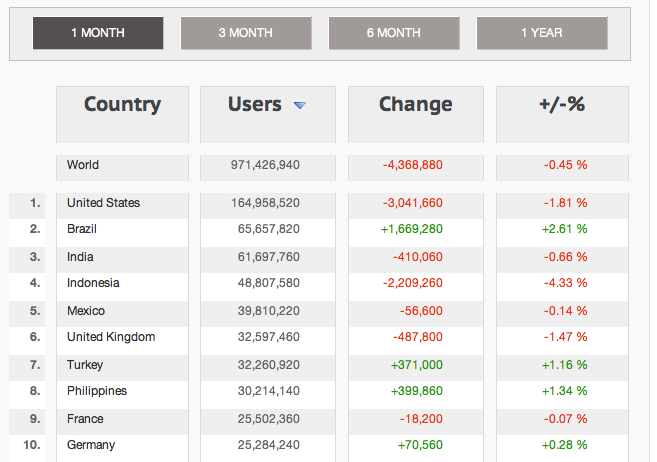The width and height of the screenshot is (657, 462).
Task: Click World users value 971,426,940
Action: (x=265, y=165)
